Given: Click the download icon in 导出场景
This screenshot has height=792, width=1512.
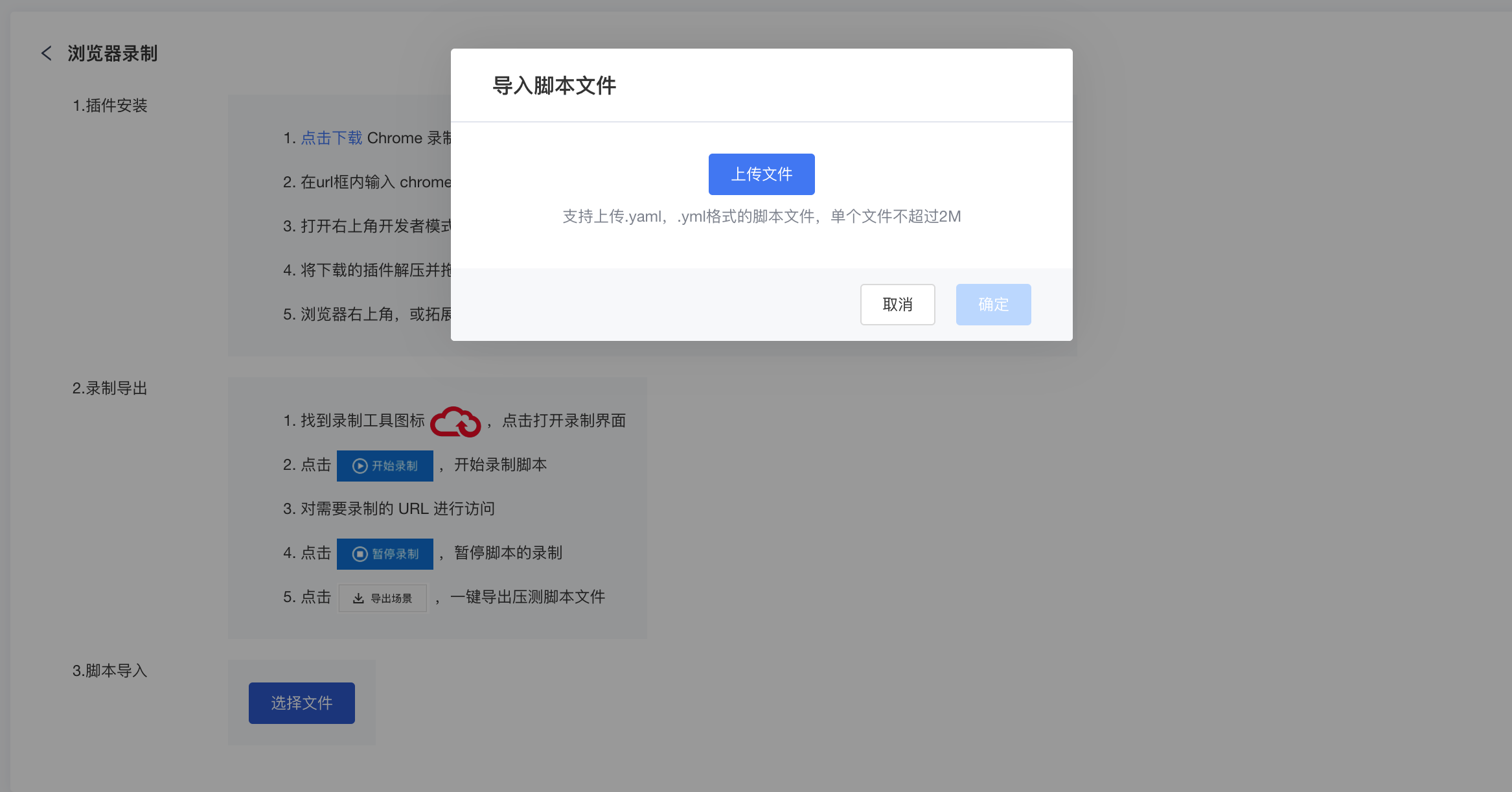Looking at the screenshot, I should coord(358,598).
